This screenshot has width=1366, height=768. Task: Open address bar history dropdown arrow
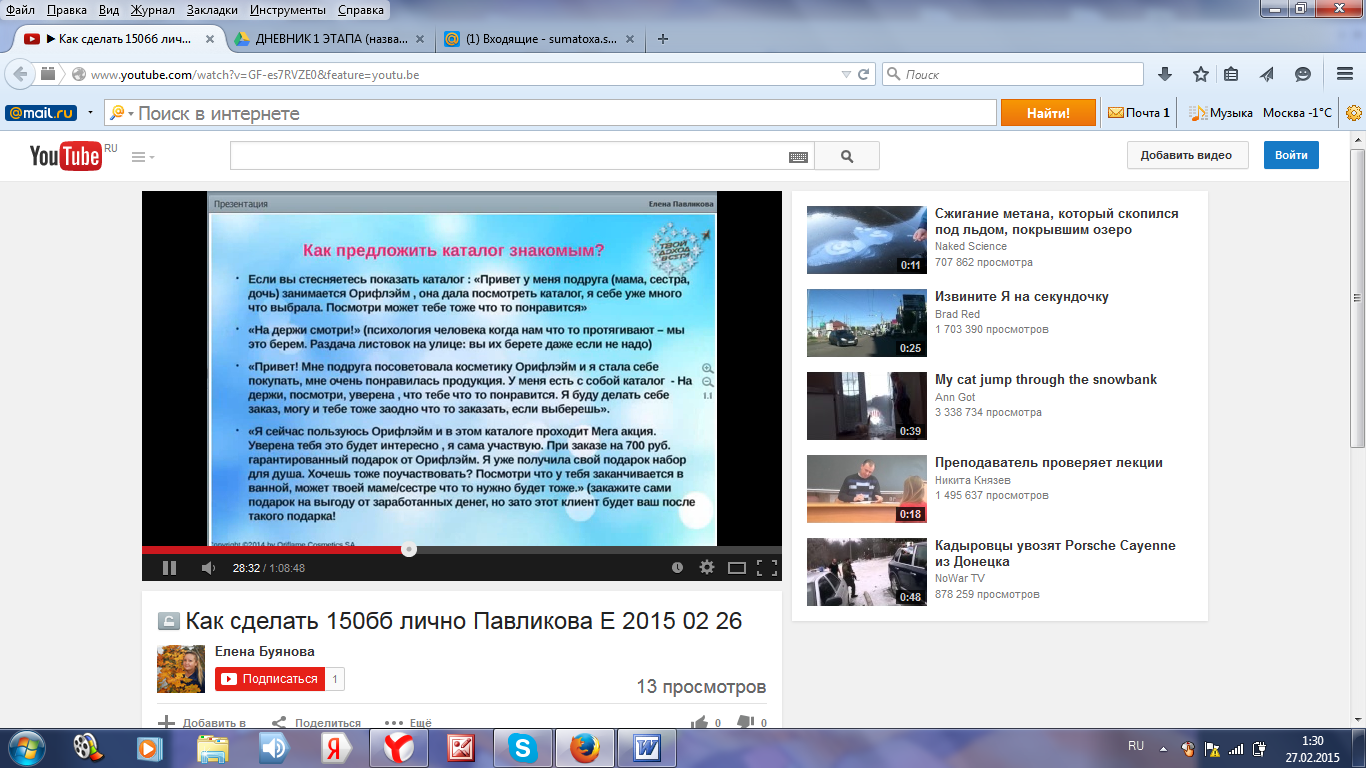pyautogui.click(x=847, y=74)
